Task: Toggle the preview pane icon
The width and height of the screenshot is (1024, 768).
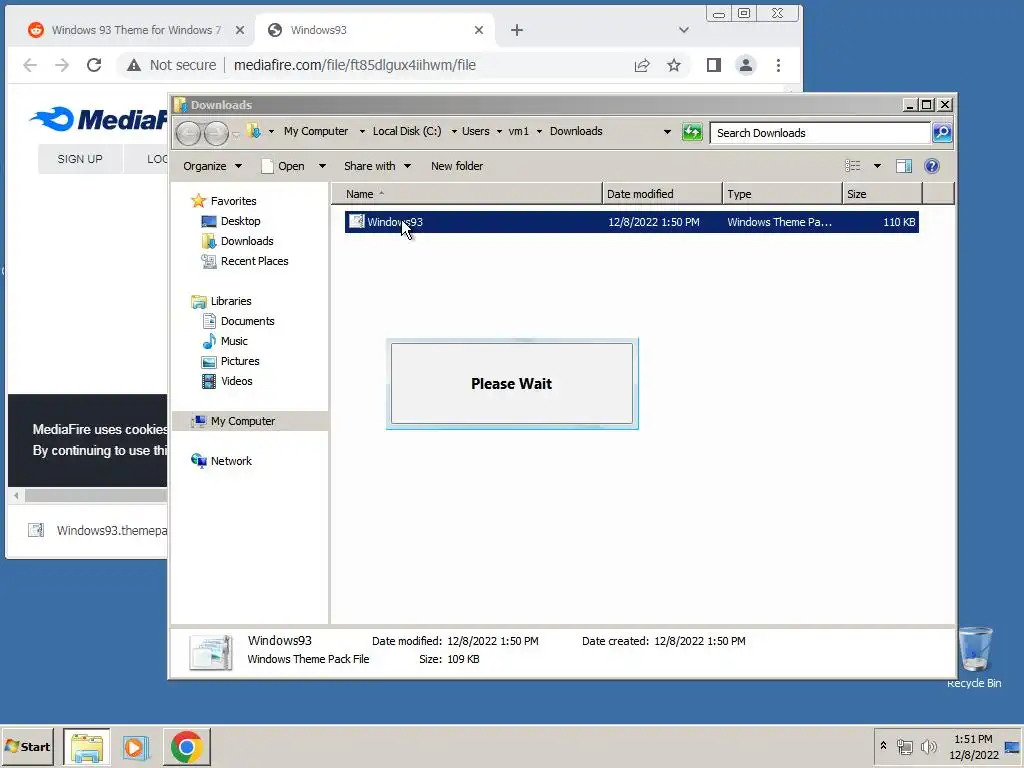Action: click(904, 166)
